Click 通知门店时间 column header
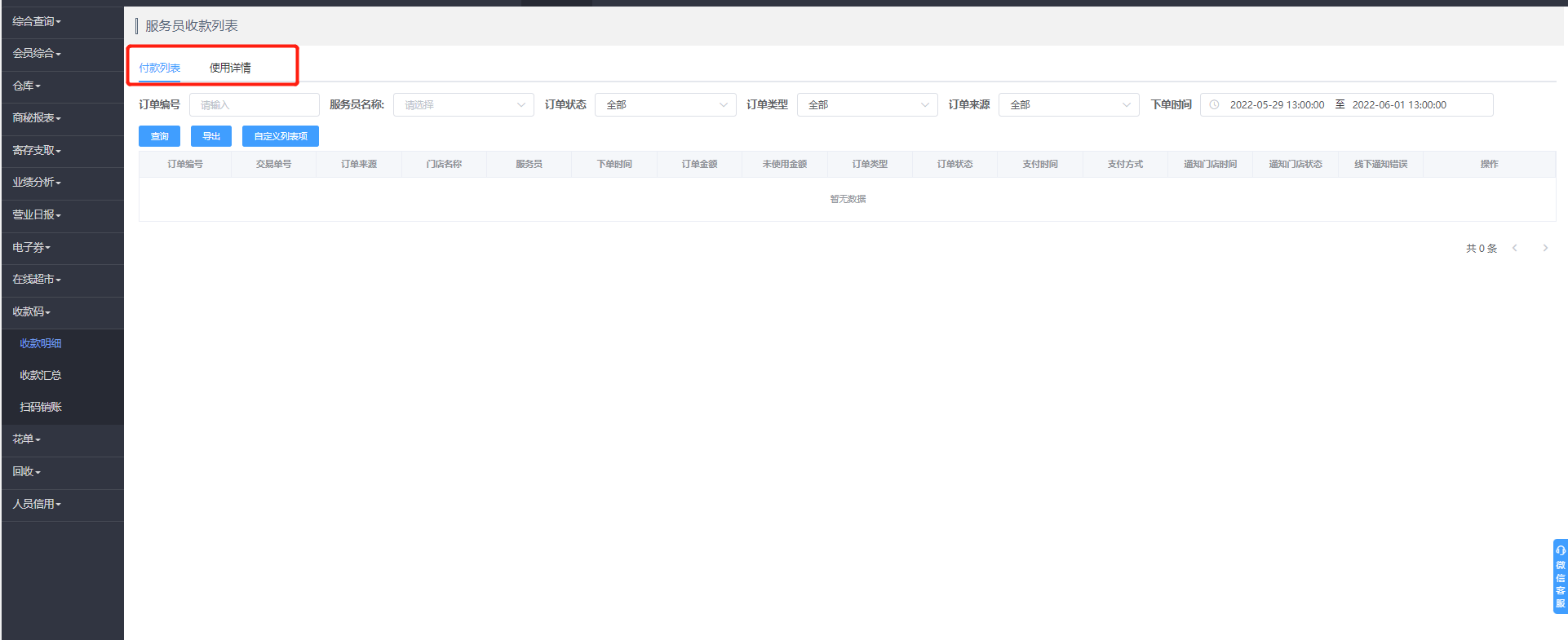The height and width of the screenshot is (640, 1568). pyautogui.click(x=1210, y=164)
